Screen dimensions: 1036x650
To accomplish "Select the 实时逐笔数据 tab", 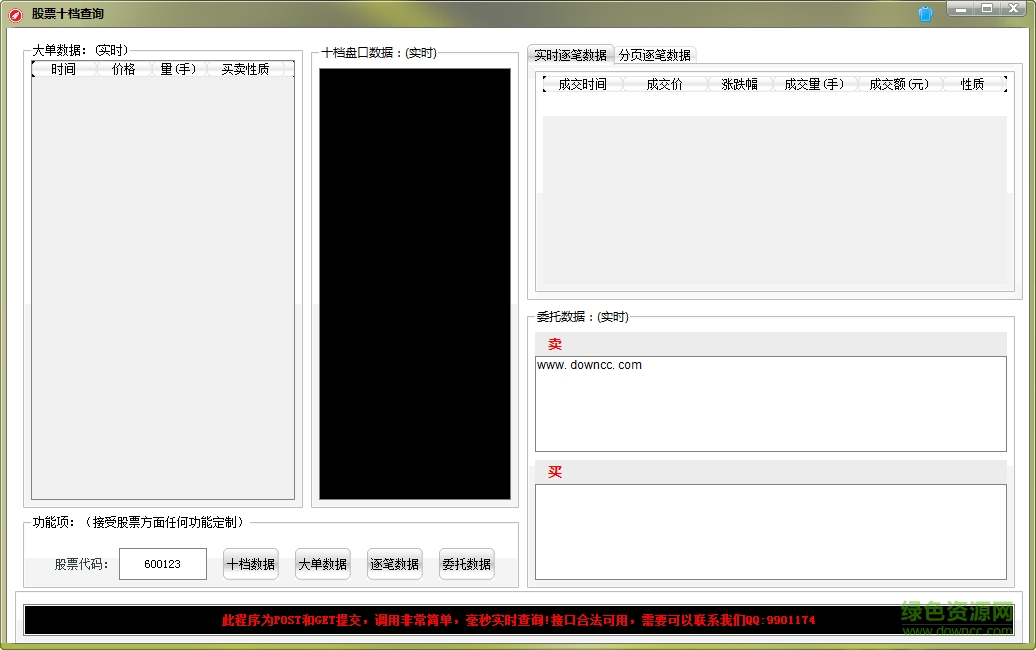I will (570, 54).
